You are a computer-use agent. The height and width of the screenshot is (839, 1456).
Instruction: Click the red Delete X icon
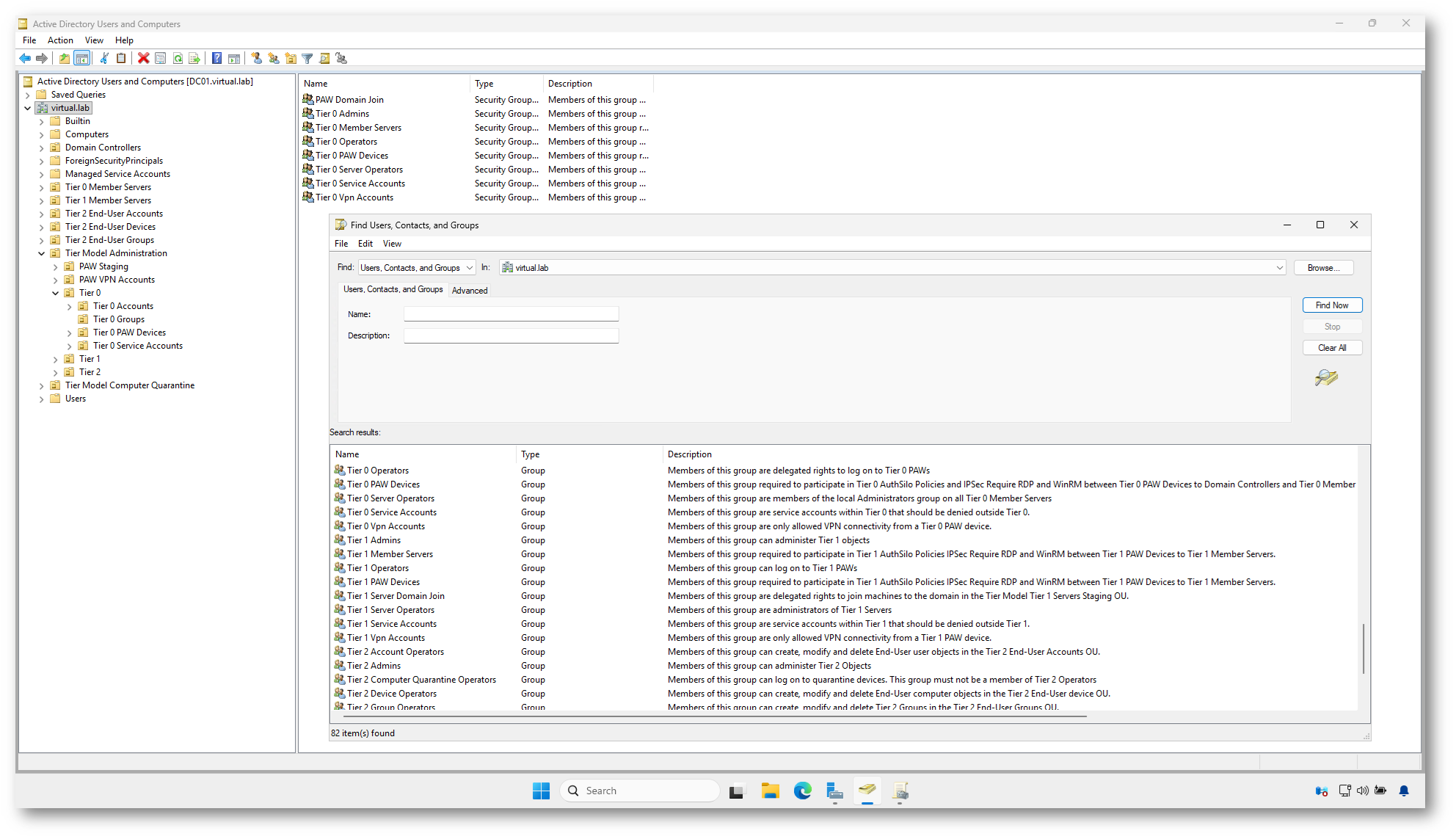click(x=143, y=58)
